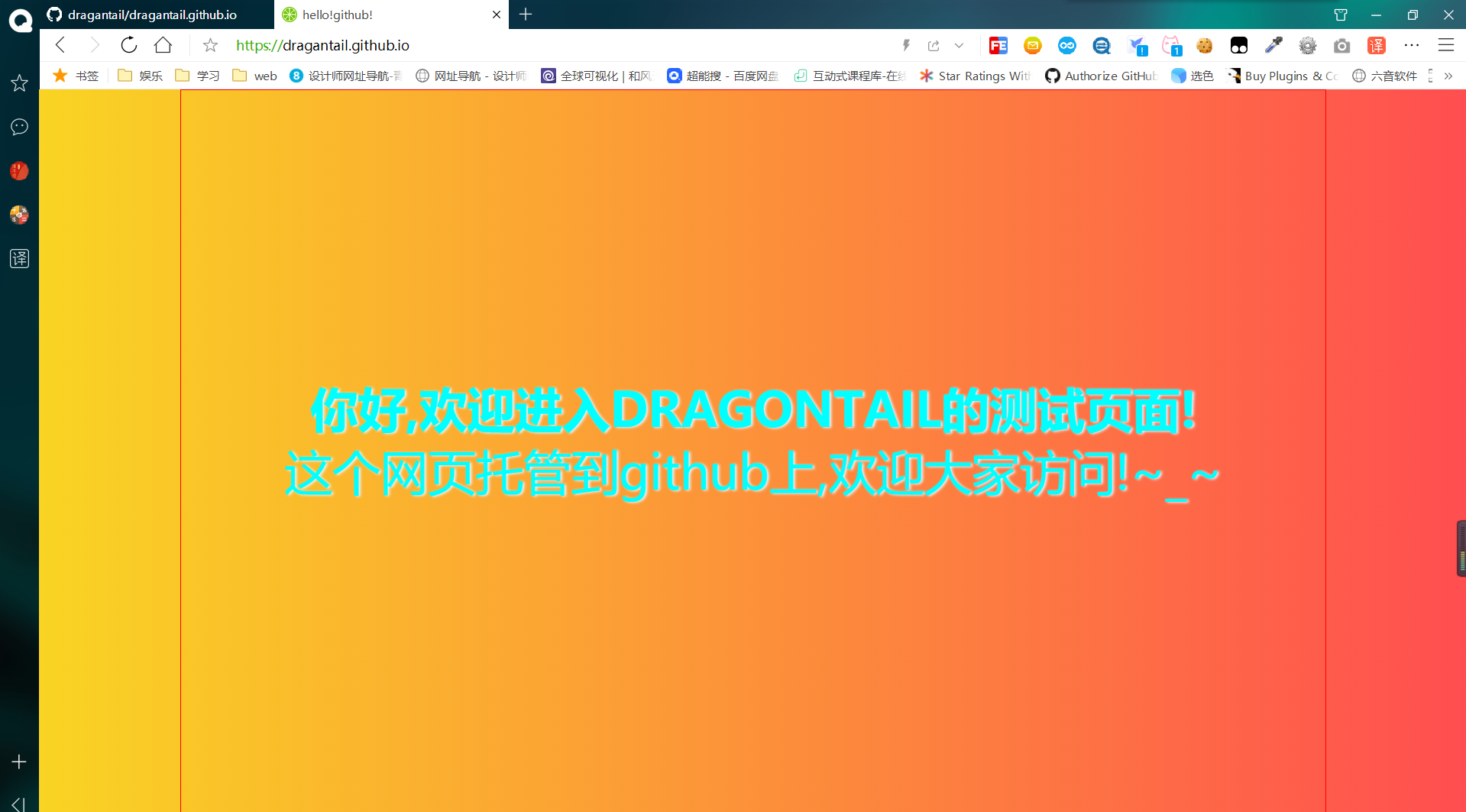The height and width of the screenshot is (812, 1466).
Task: Open the sidebar translate icon
Action: click(x=19, y=258)
